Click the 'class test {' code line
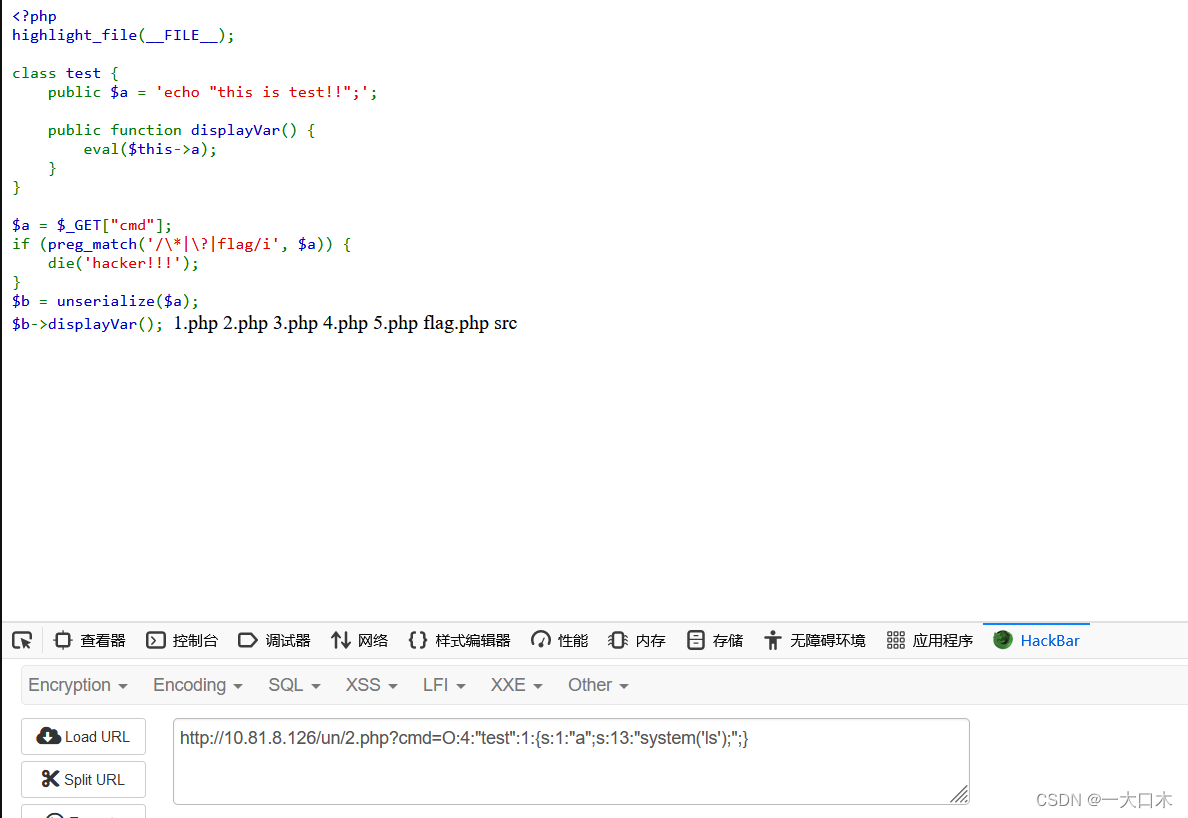Image resolution: width=1188 pixels, height=818 pixels. point(65,73)
